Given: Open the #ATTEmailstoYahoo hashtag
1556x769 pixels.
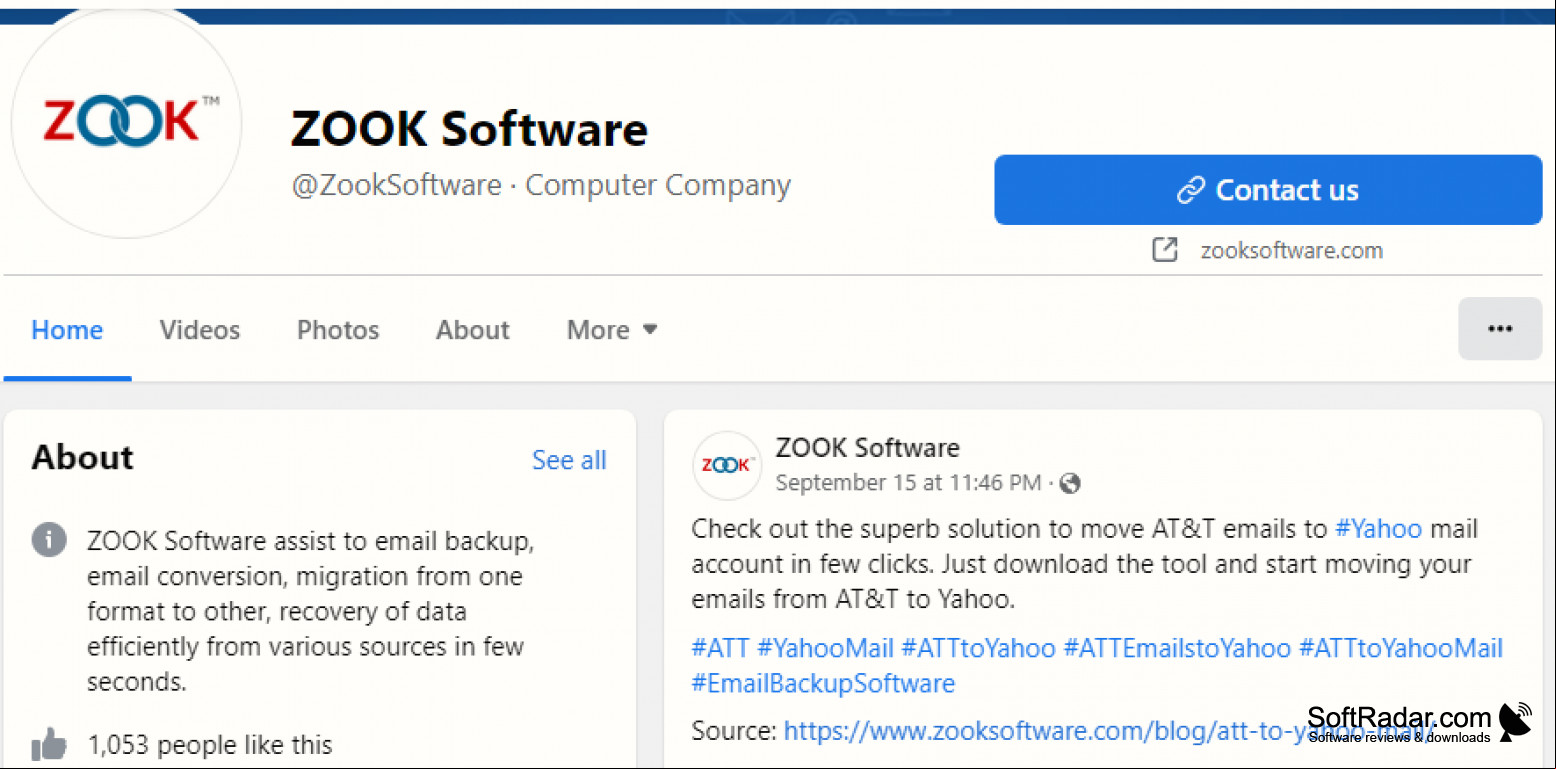Looking at the screenshot, I should [1177, 648].
